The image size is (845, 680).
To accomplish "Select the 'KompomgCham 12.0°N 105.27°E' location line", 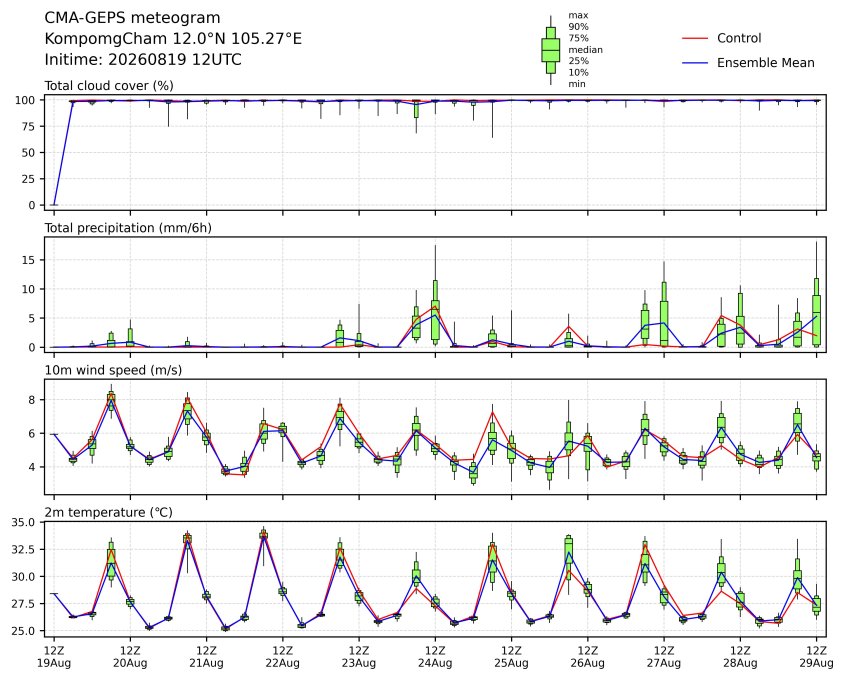I will tap(173, 39).
